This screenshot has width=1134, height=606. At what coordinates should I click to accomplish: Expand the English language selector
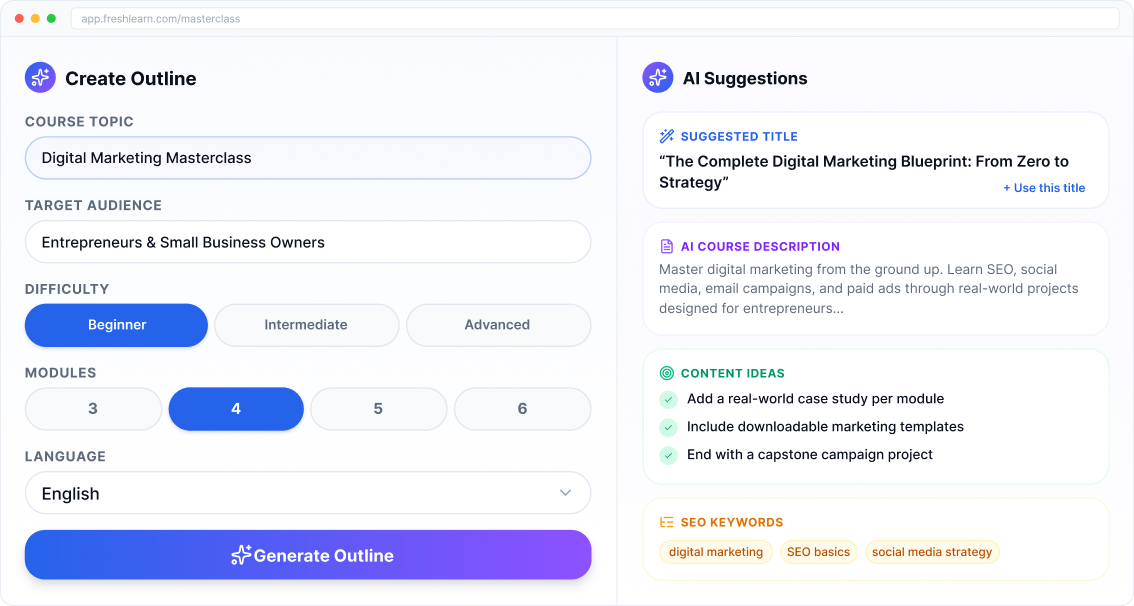click(x=308, y=493)
